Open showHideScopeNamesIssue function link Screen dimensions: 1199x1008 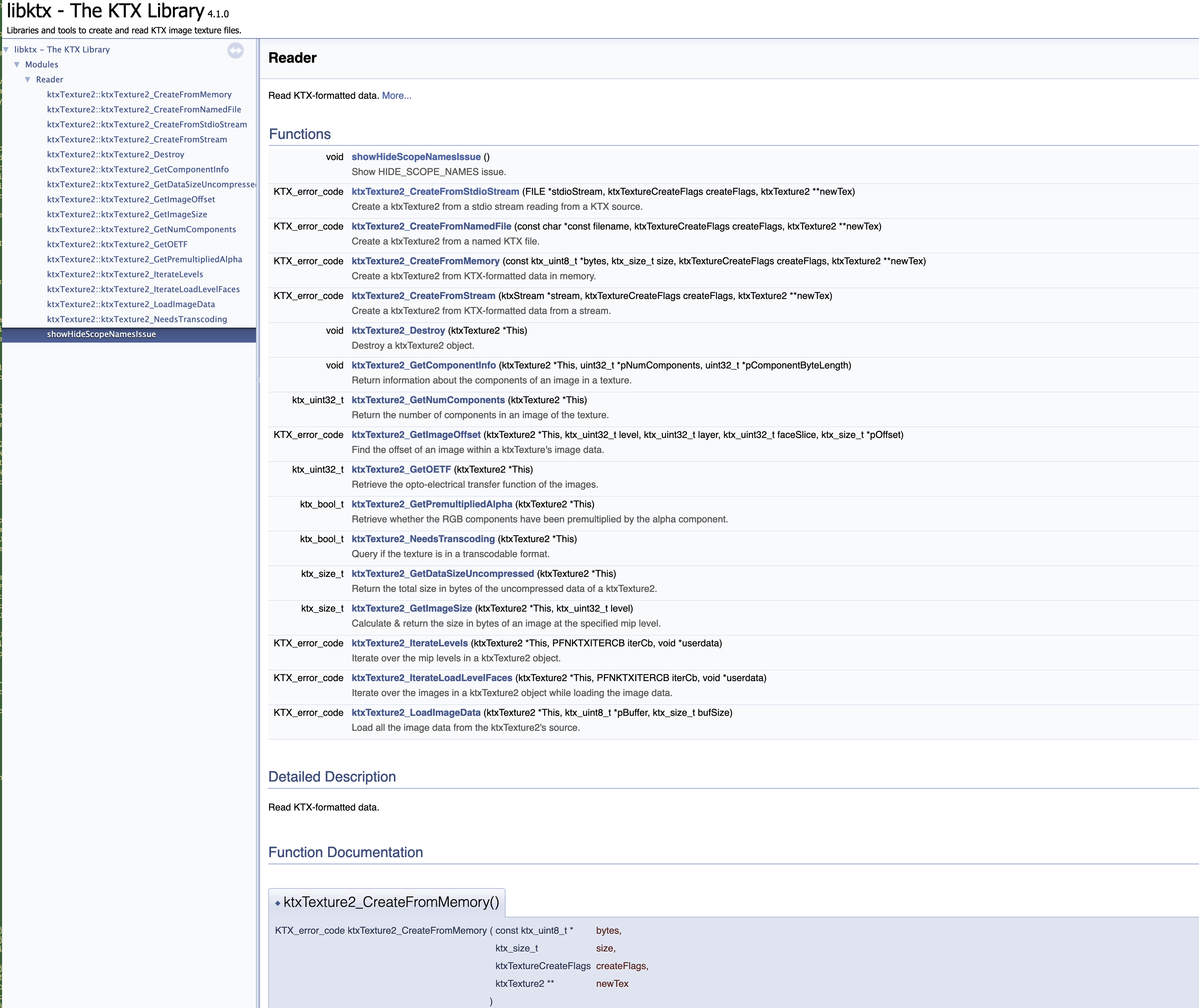[x=415, y=157]
